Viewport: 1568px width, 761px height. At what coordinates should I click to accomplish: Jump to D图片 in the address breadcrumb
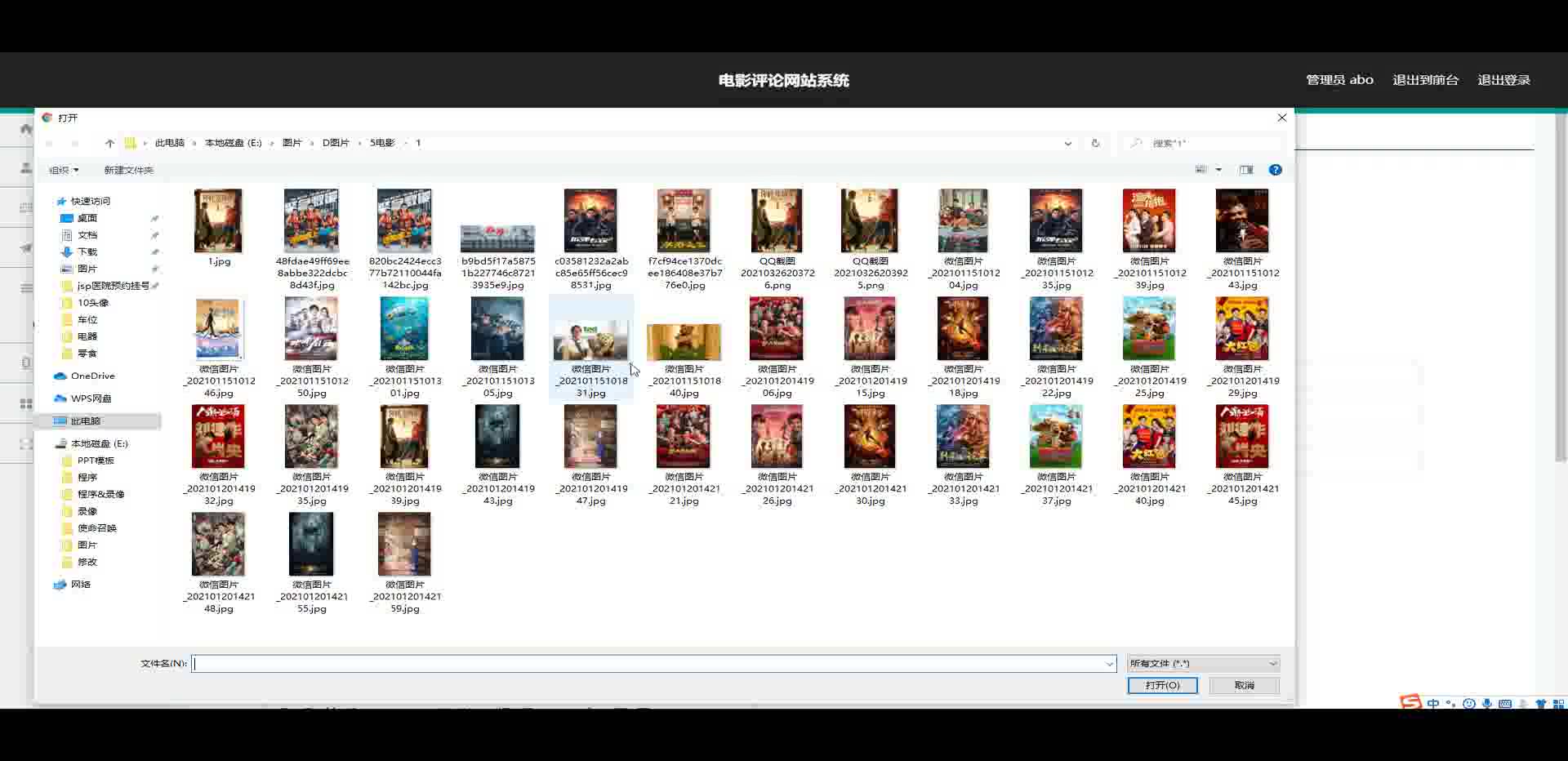[x=336, y=143]
